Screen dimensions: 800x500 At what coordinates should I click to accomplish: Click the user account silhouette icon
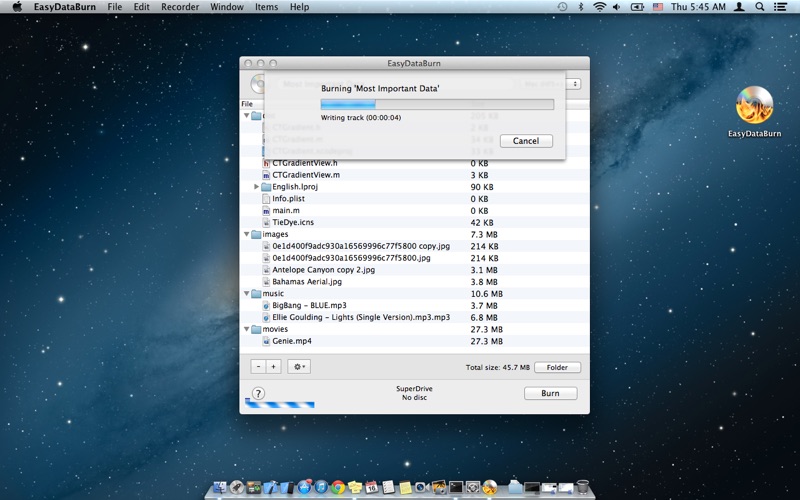click(739, 7)
